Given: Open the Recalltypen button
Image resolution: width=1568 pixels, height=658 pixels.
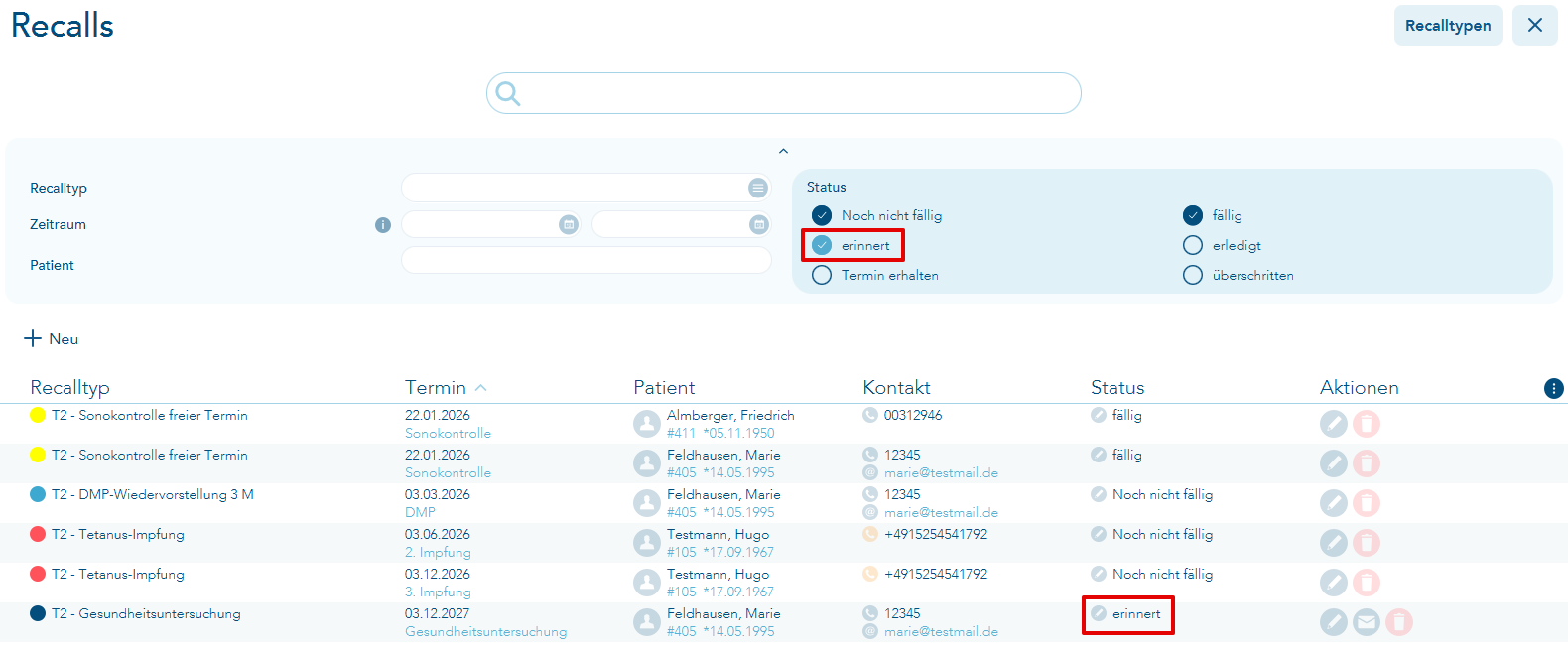Looking at the screenshot, I should click(x=1447, y=26).
